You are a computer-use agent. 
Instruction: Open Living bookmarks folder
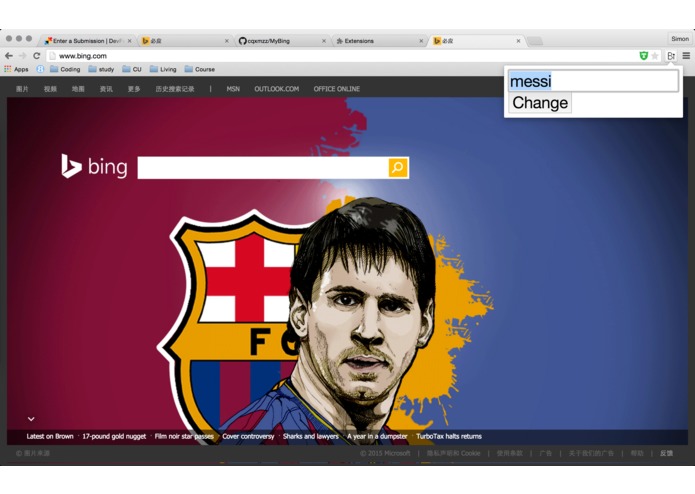pyautogui.click(x=163, y=69)
